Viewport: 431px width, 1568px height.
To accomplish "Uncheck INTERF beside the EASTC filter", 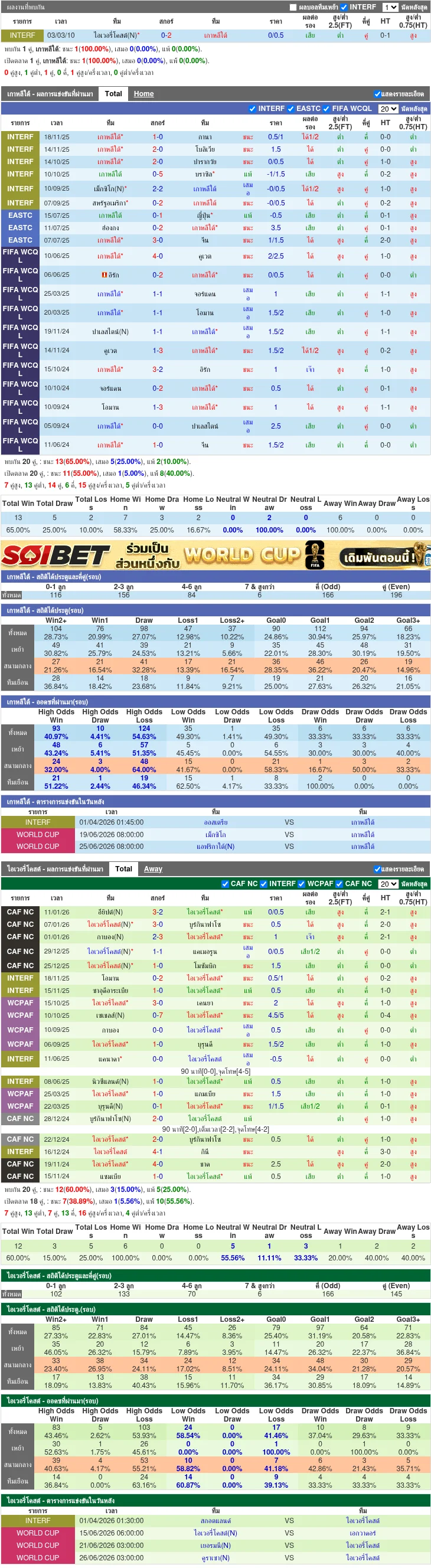I will [x=252, y=109].
